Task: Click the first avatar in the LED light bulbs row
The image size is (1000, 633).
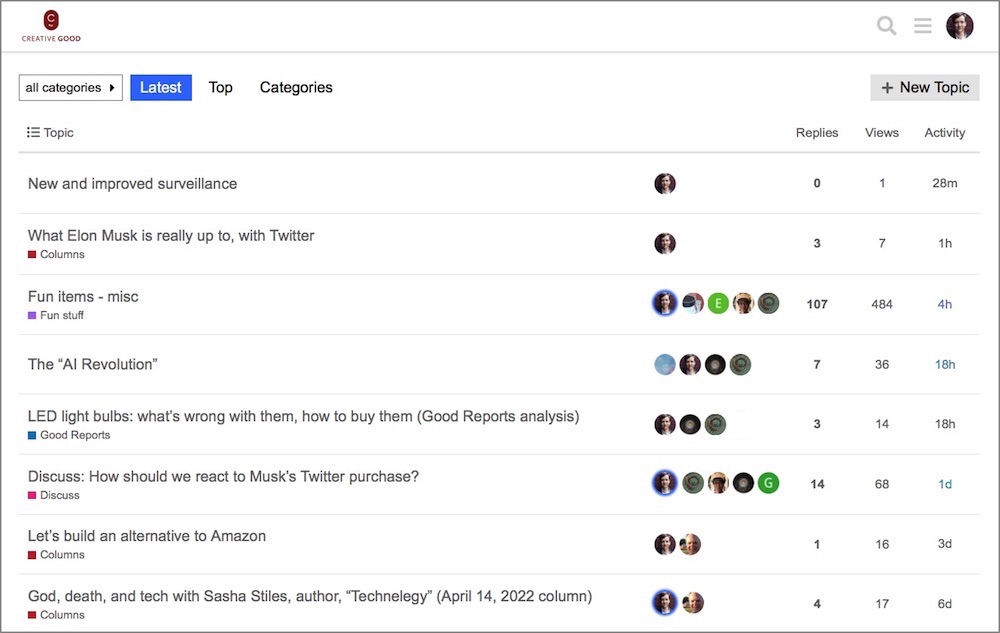Action: 665,425
